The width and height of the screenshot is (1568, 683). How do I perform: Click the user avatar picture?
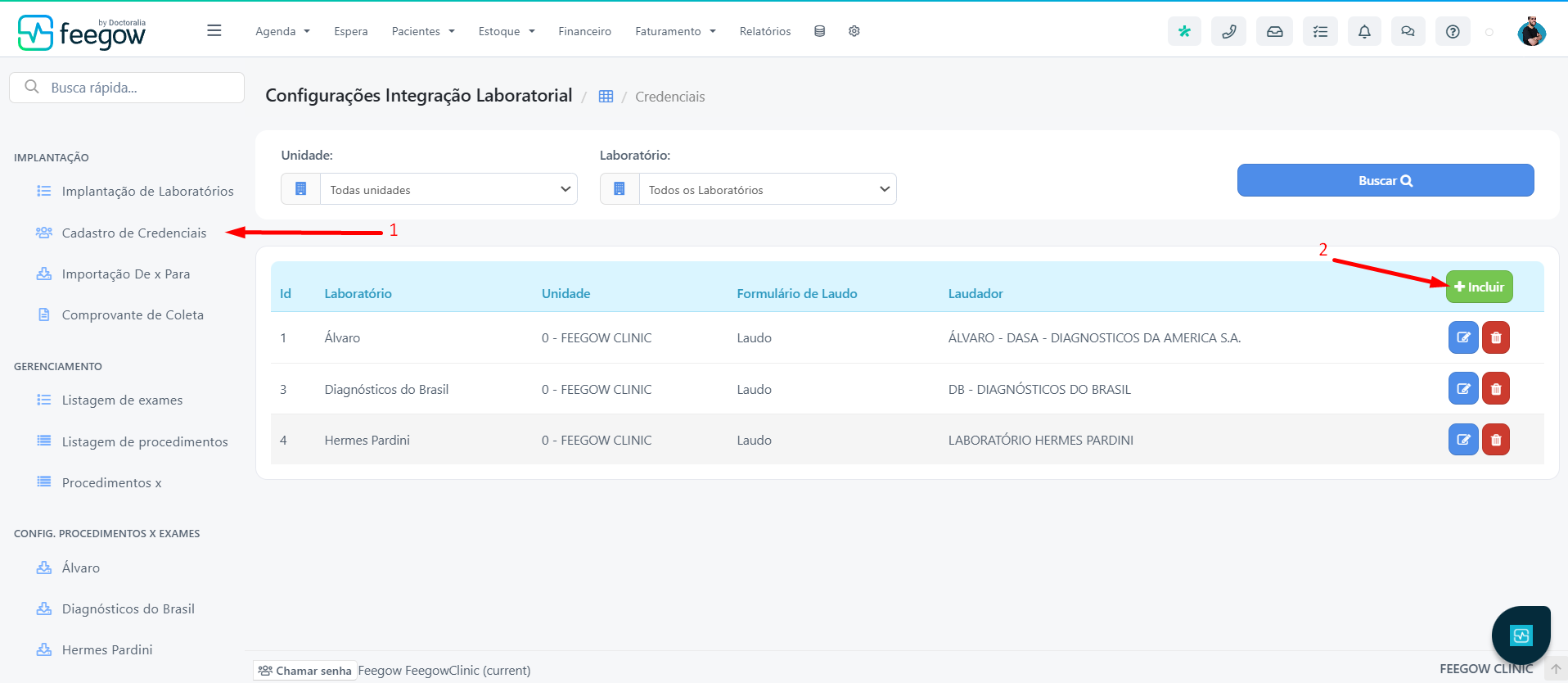pyautogui.click(x=1531, y=32)
